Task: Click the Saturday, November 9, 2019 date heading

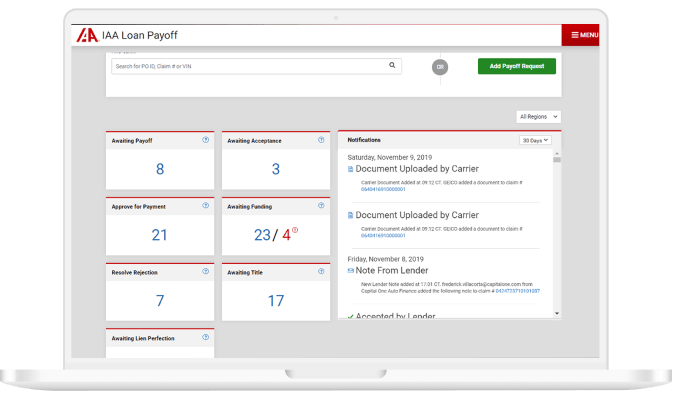Action: point(389,157)
